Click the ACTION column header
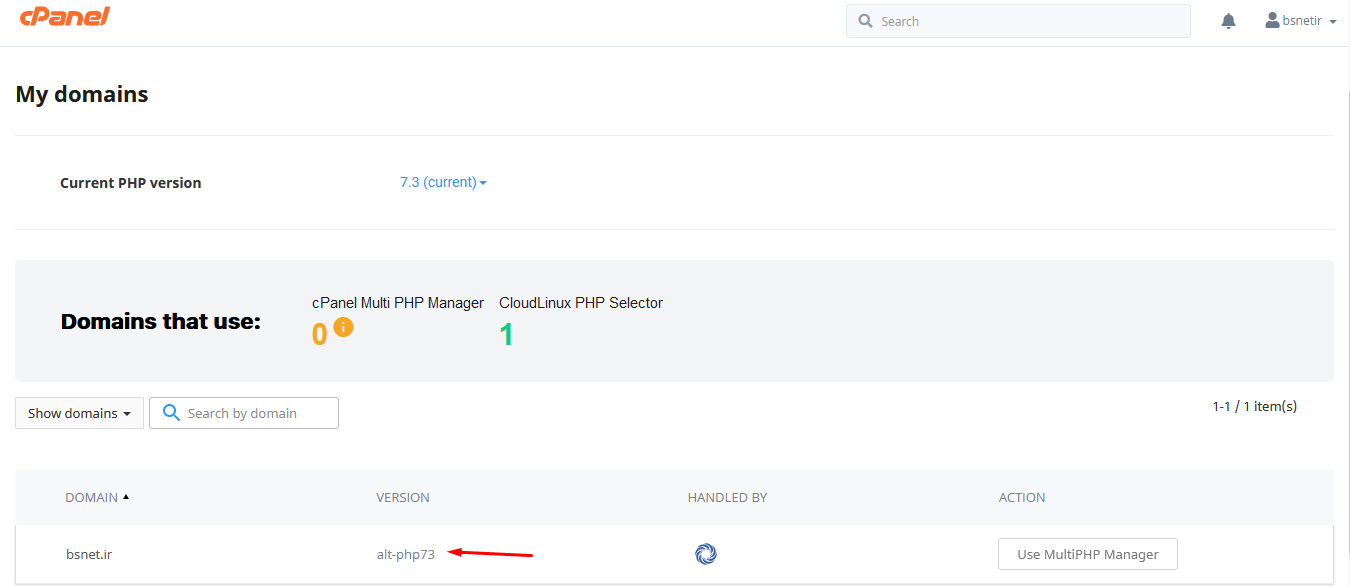 coord(1022,497)
